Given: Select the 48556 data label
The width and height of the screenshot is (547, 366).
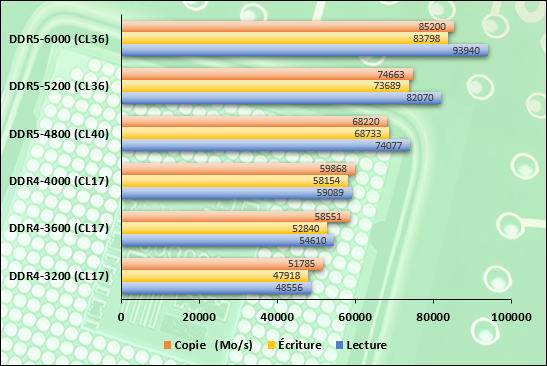Looking at the screenshot, I should [x=289, y=288].
